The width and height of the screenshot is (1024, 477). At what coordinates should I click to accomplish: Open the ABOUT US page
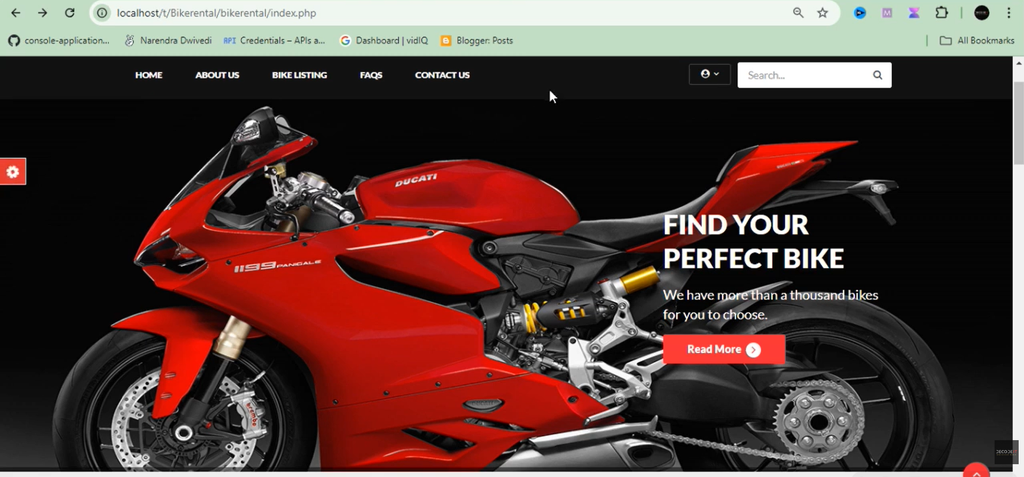[x=217, y=75]
